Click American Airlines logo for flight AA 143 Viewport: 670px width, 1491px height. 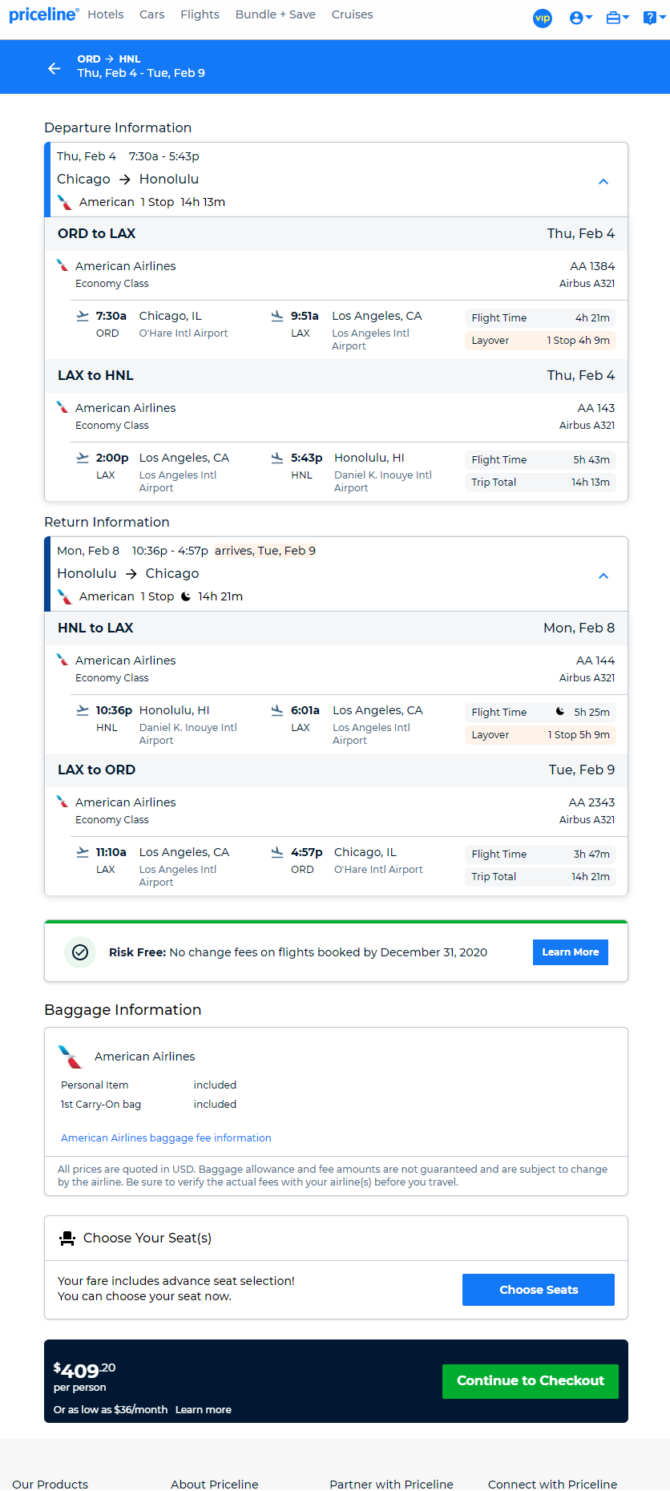[63, 408]
